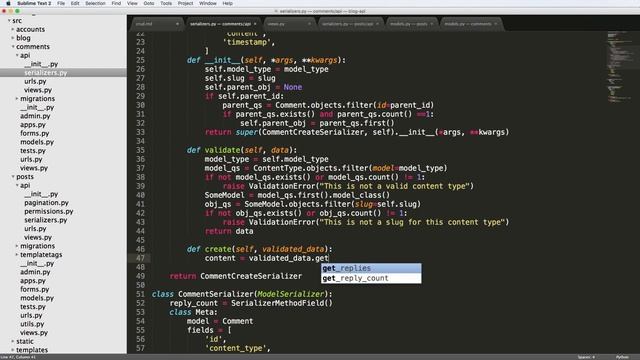Open admin.py directly under comments folder
Screen dimensions: 640x360
(x=35, y=116)
